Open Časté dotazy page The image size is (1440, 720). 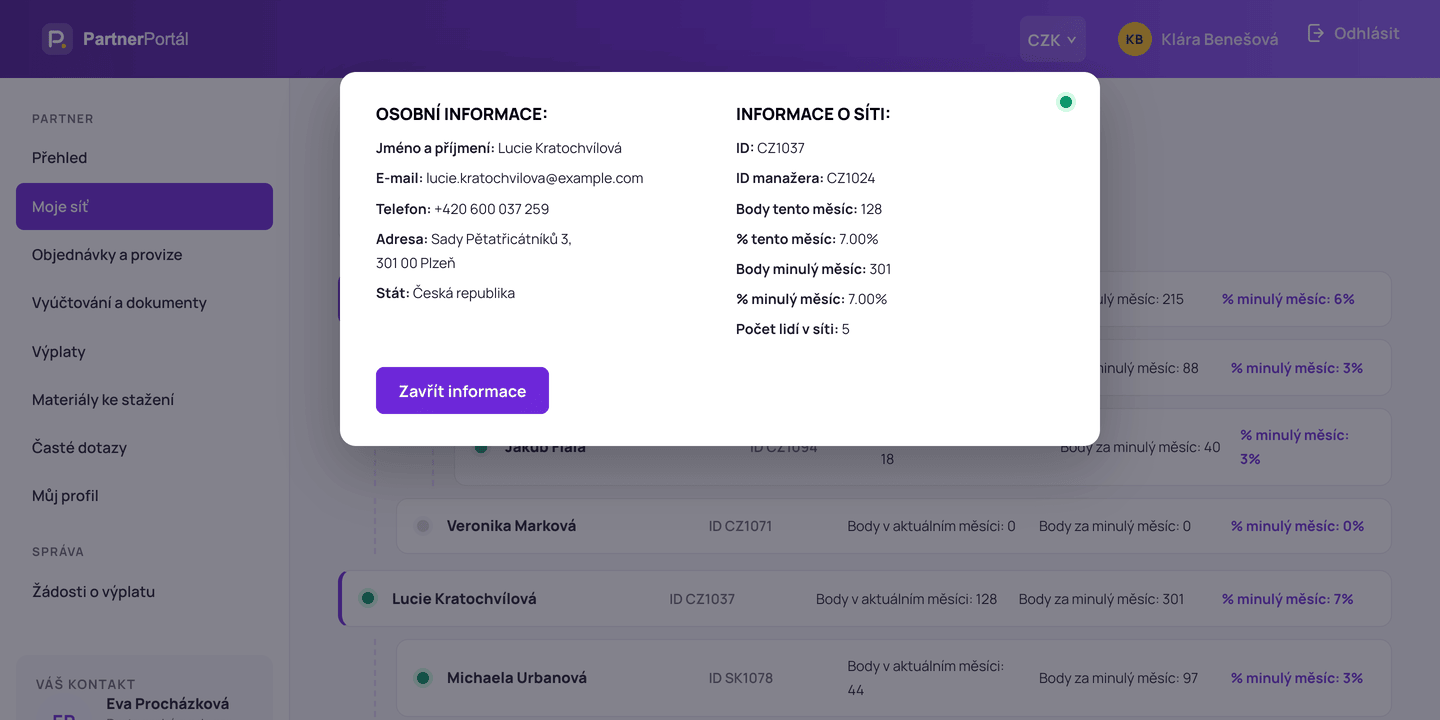pyautogui.click(x=144, y=447)
